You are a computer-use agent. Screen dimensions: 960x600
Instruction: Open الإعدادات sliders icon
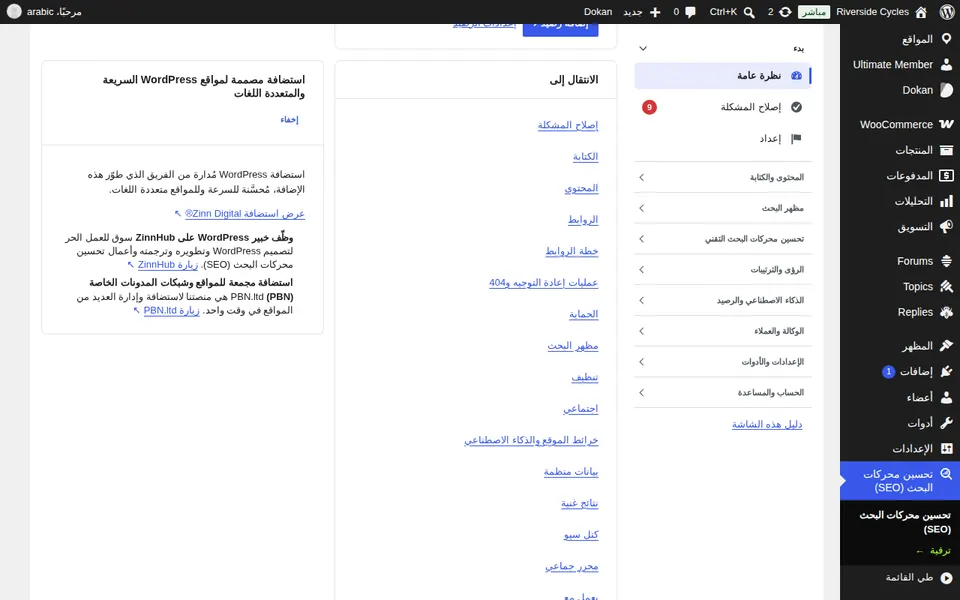pos(946,449)
